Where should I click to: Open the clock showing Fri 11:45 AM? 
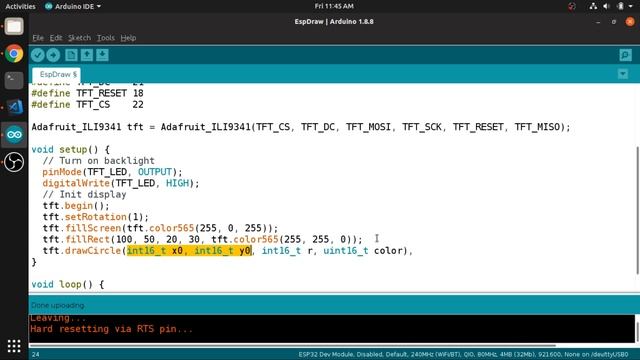334,6
